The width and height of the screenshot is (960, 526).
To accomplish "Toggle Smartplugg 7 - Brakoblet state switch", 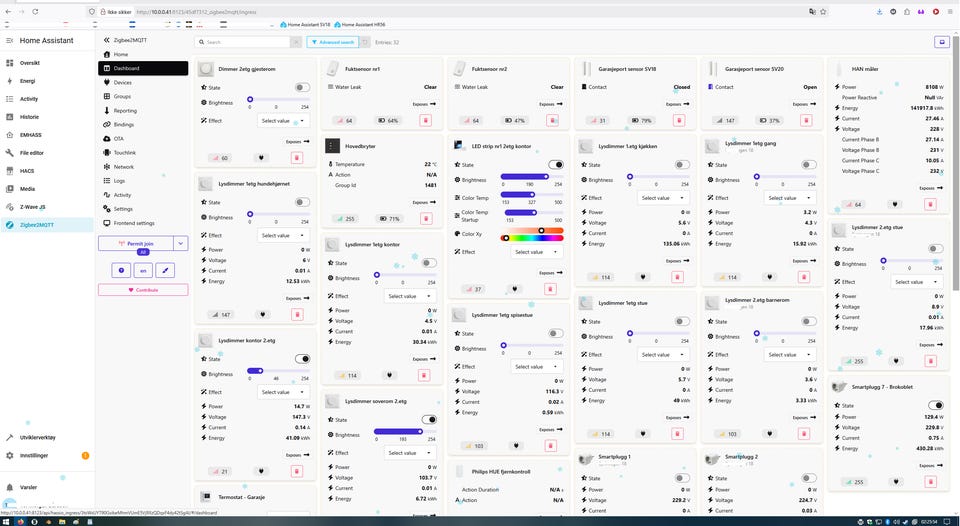I will pyautogui.click(x=936, y=405).
